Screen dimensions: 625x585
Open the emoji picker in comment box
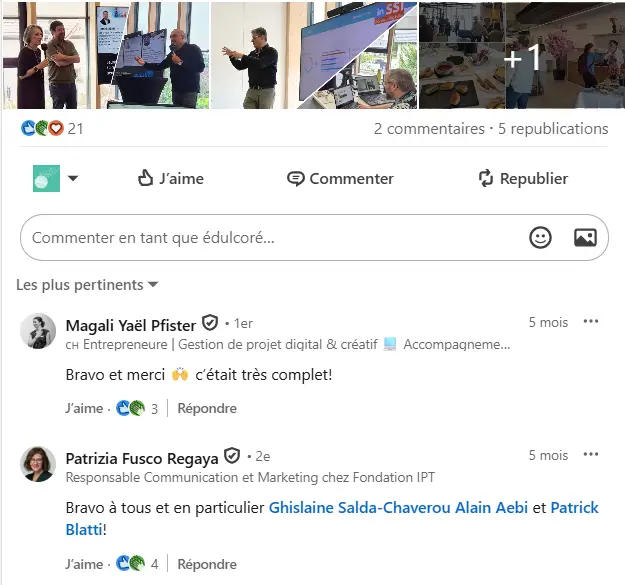click(540, 238)
